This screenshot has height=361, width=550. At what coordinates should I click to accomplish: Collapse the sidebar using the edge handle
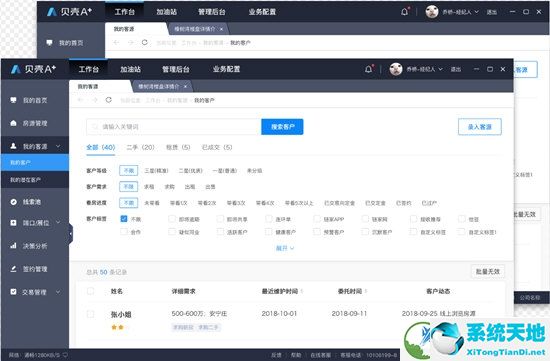pos(71,233)
